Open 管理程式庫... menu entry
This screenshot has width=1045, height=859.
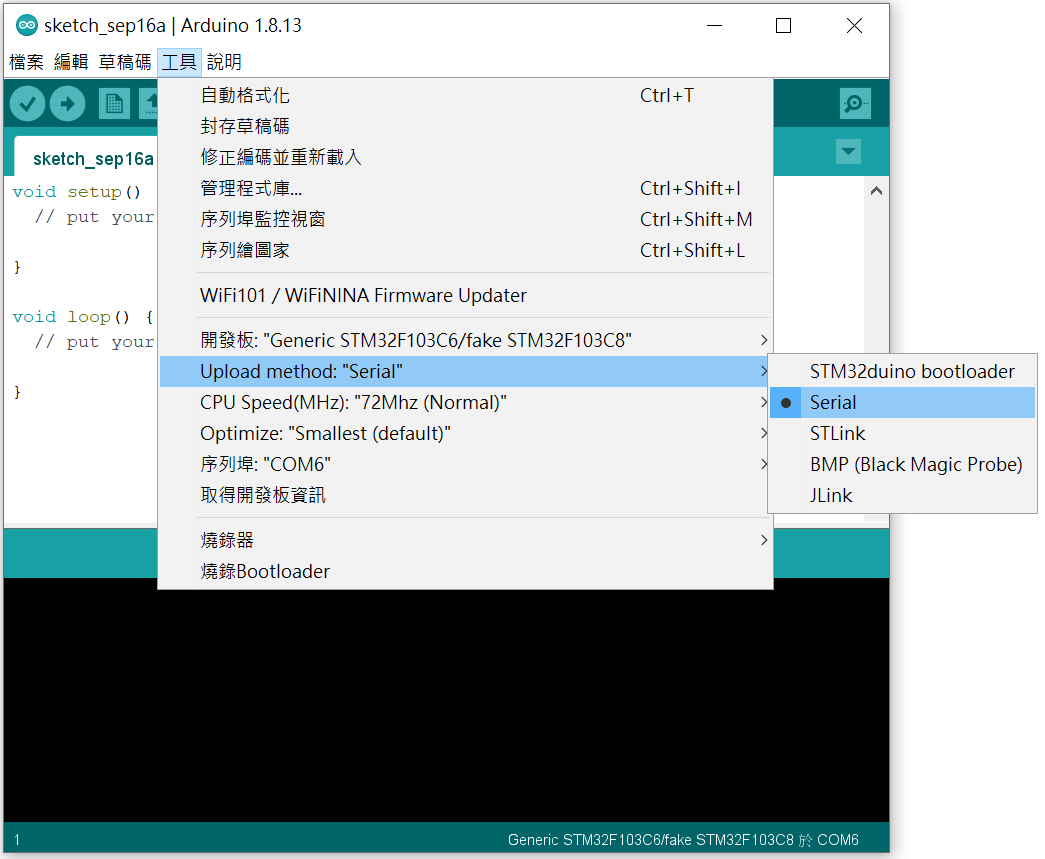pos(465,189)
